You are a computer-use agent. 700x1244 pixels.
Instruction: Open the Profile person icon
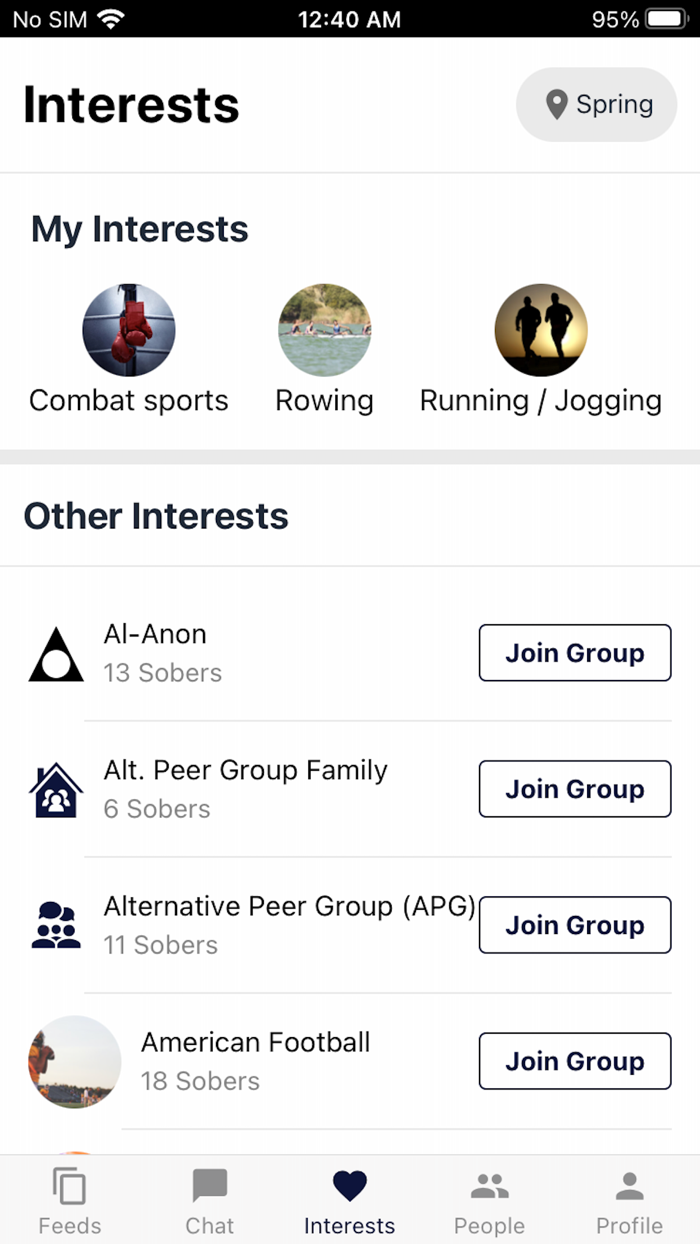click(x=629, y=1185)
